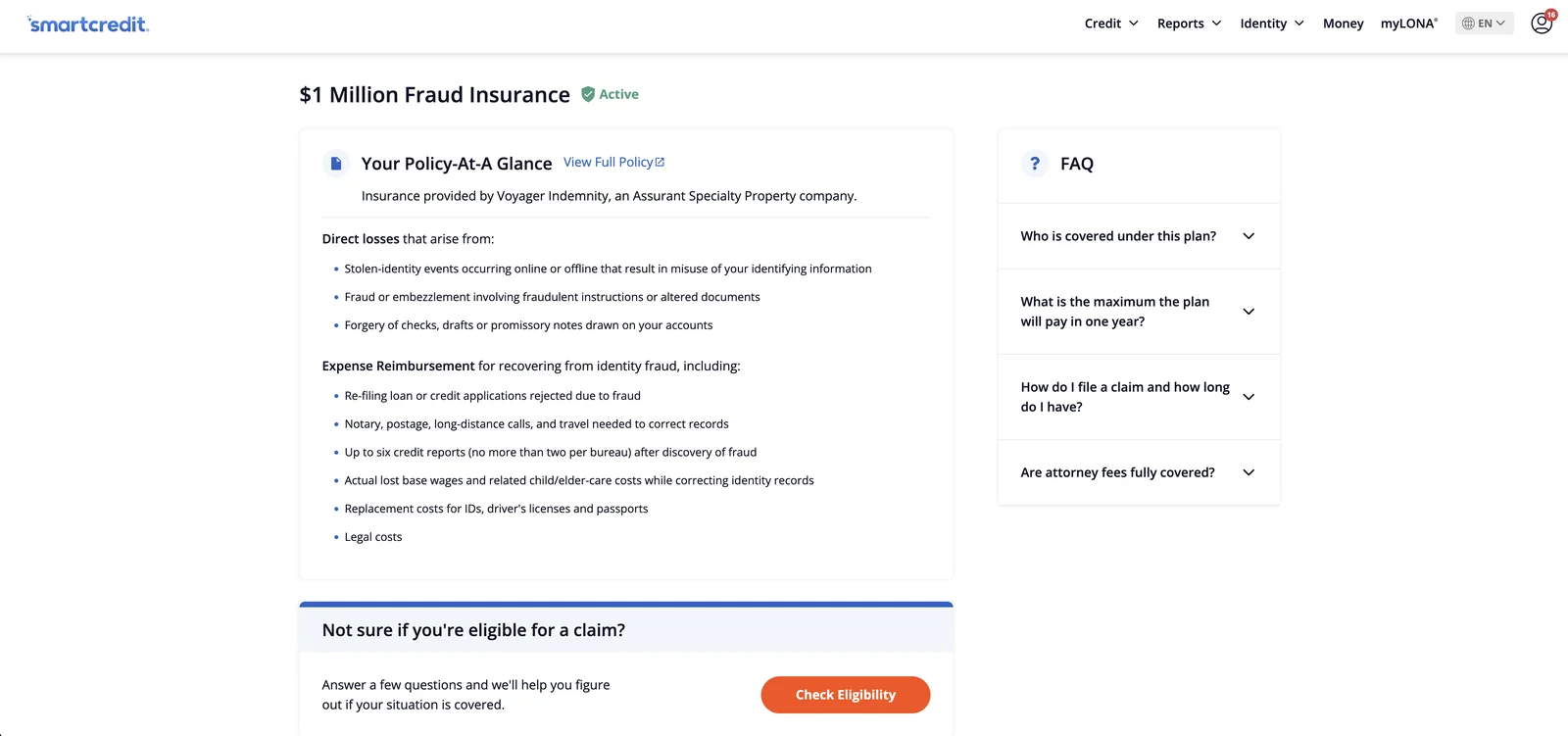Click the 'Answer a few questions' description text
This screenshot has width=1568, height=736.
coord(465,695)
